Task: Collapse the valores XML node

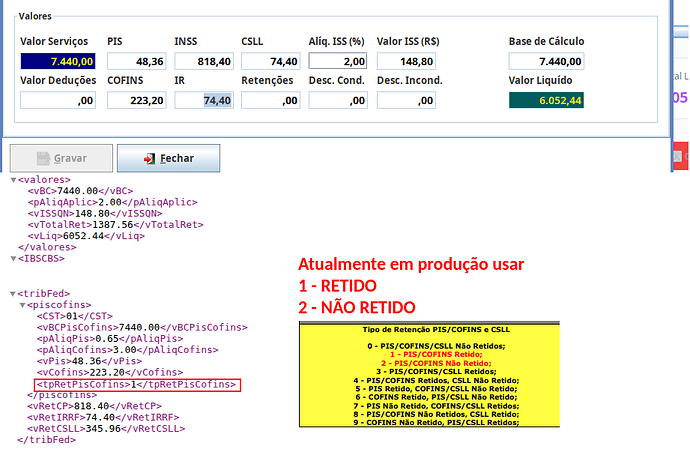Action: click(x=13, y=179)
